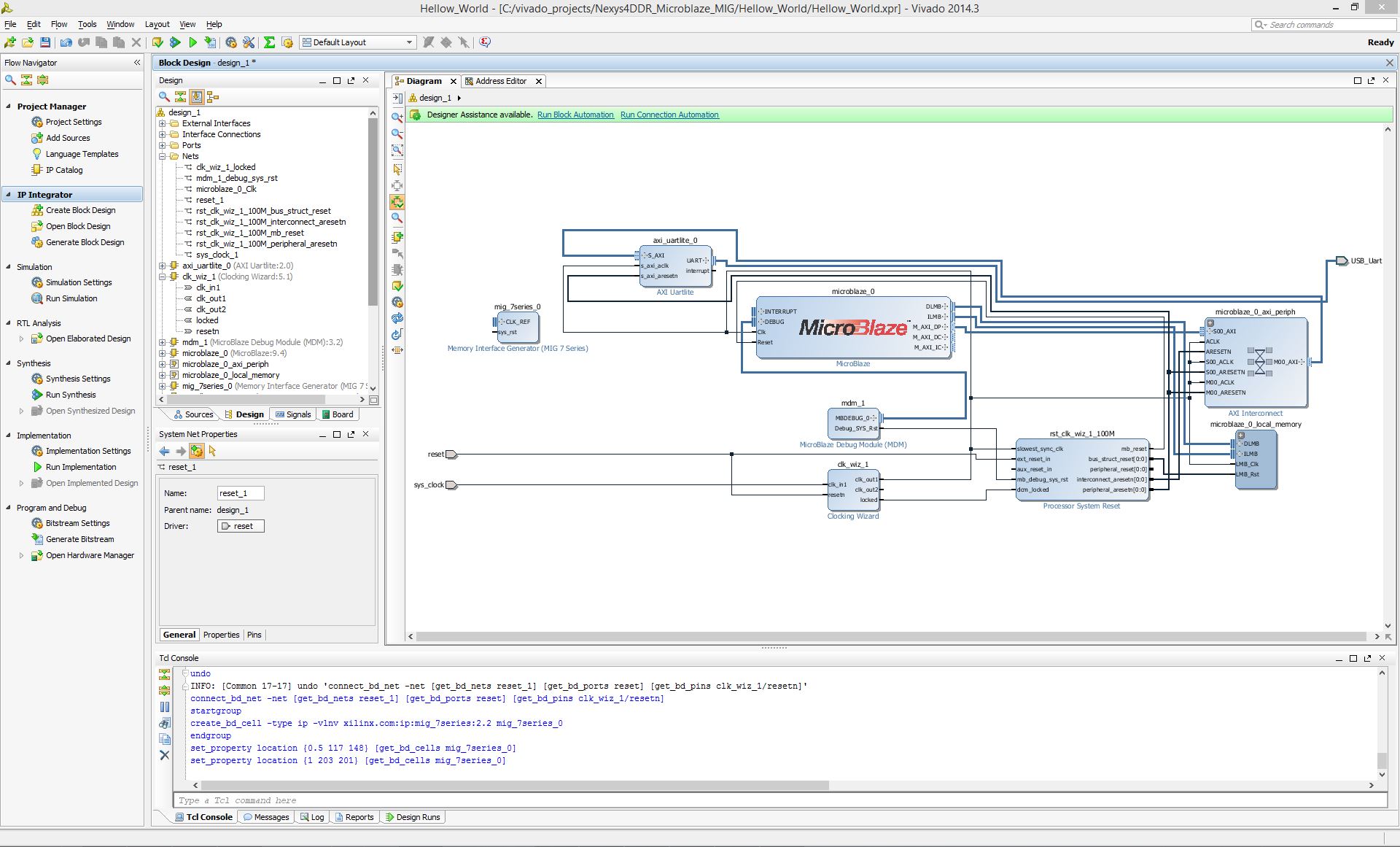
Task: Click Add IP icon in diagram toolbar
Action: (397, 237)
